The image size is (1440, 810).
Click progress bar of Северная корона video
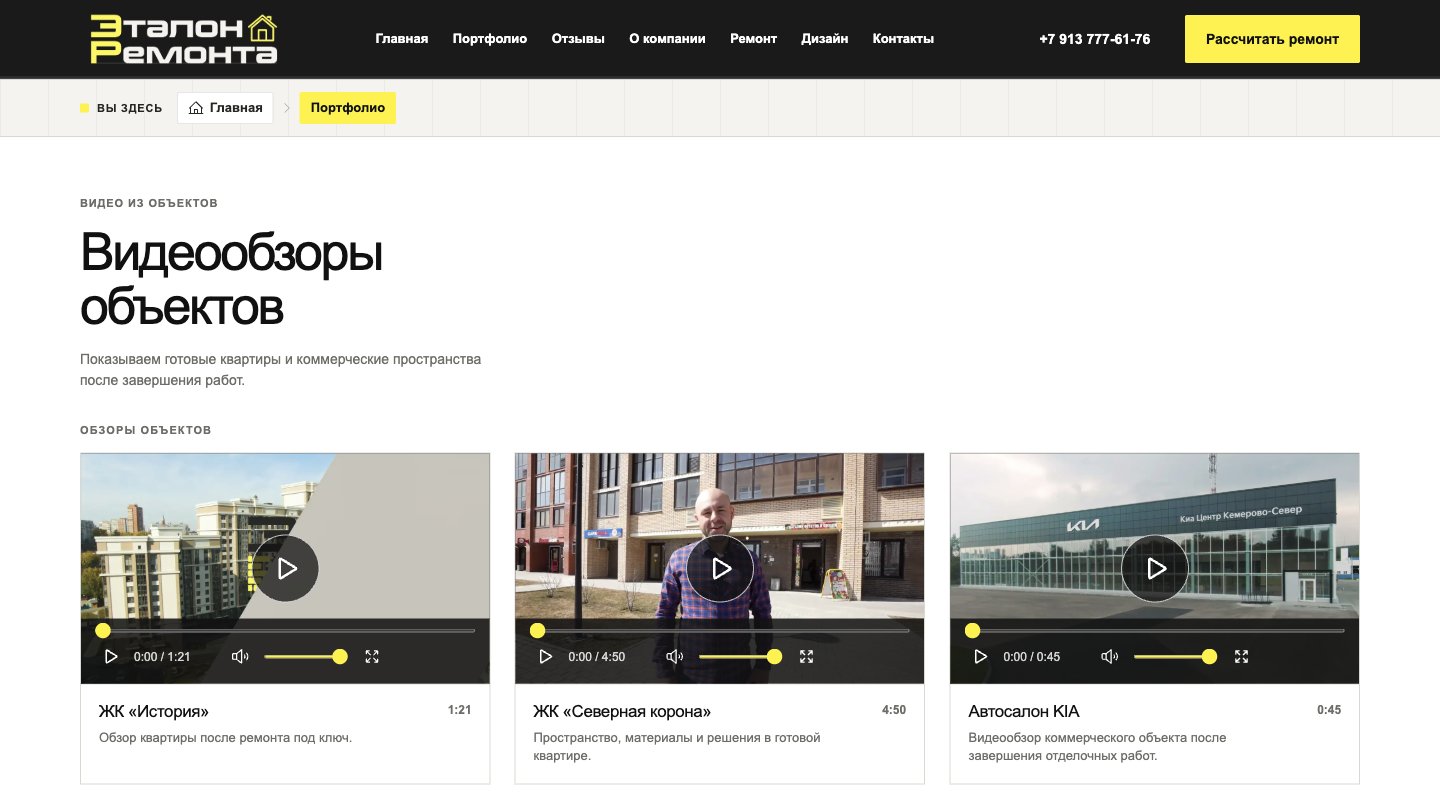720,631
